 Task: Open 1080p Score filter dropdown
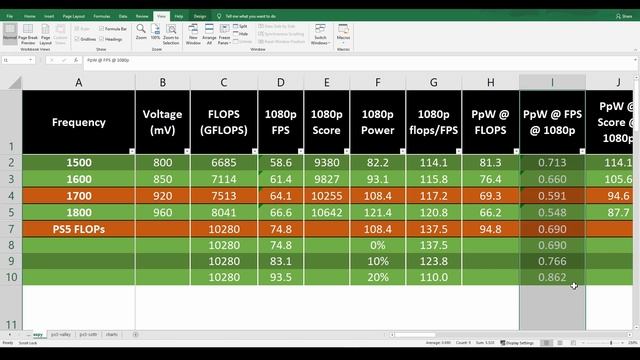[x=347, y=151]
